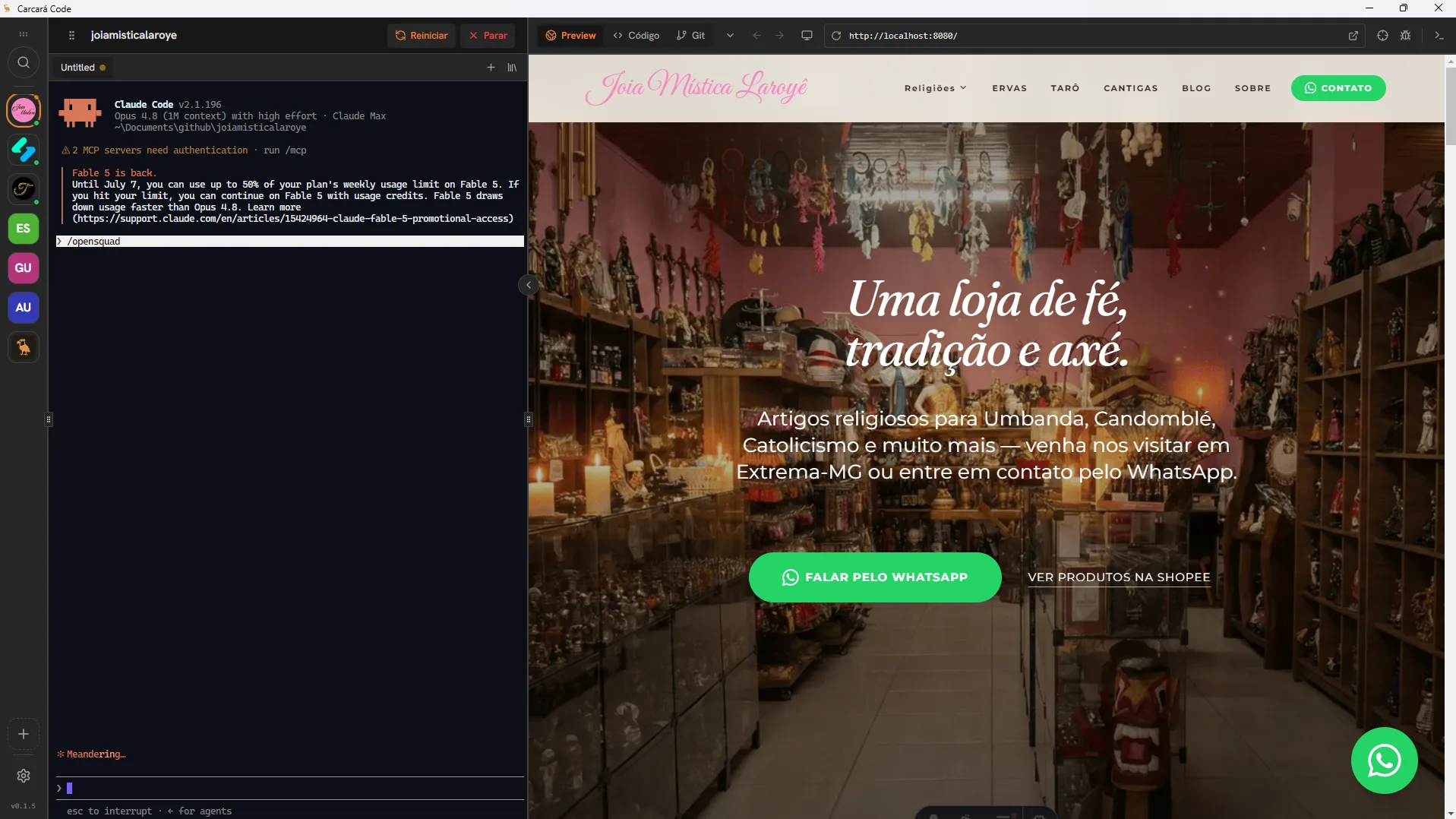Open the CANTIGAS menu item
Viewport: 1456px width, 819px height.
coord(1130,88)
